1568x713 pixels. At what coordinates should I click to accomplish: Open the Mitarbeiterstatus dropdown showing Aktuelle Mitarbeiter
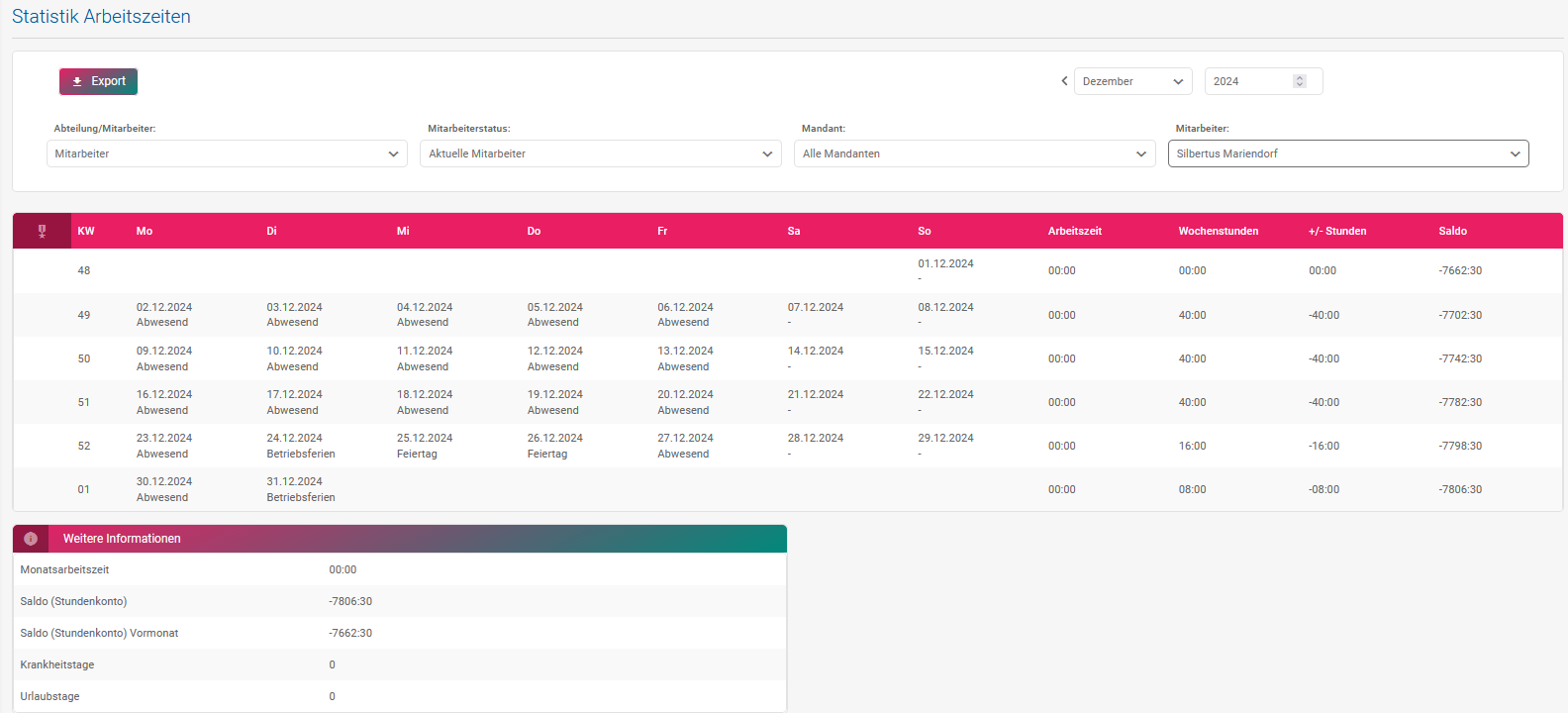[601, 153]
